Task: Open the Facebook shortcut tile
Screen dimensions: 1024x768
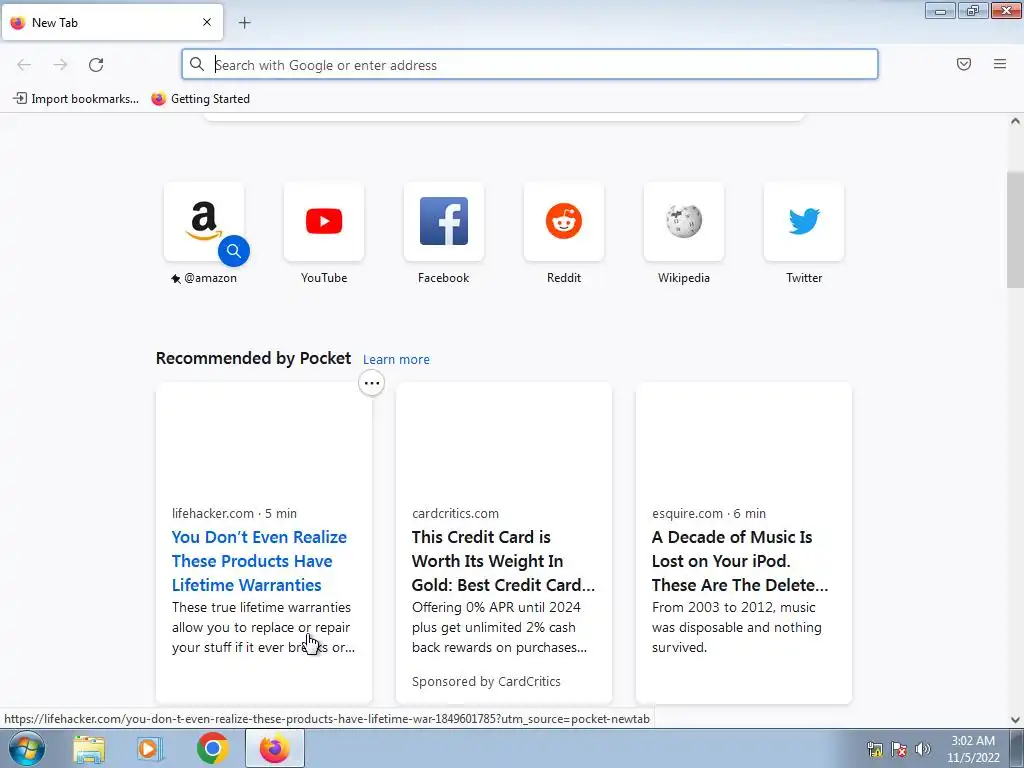Action: pos(443,222)
